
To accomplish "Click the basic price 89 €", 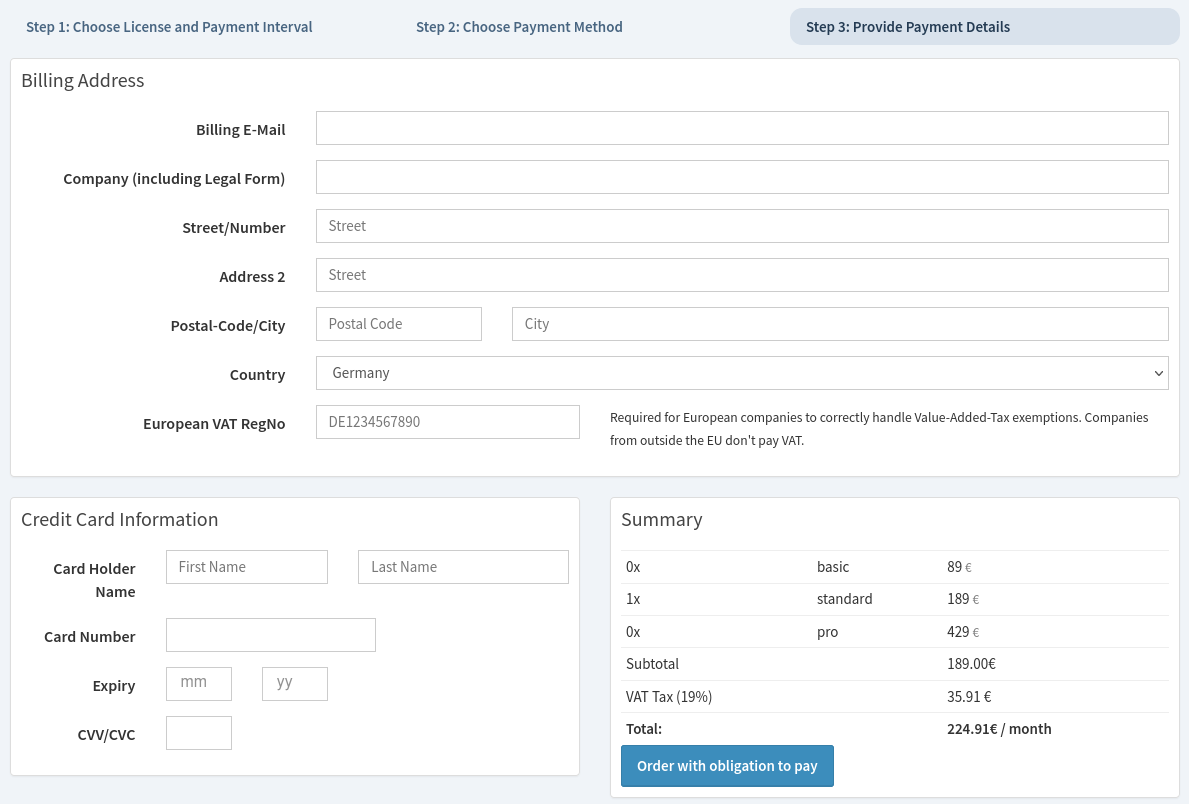I will click(959, 567).
